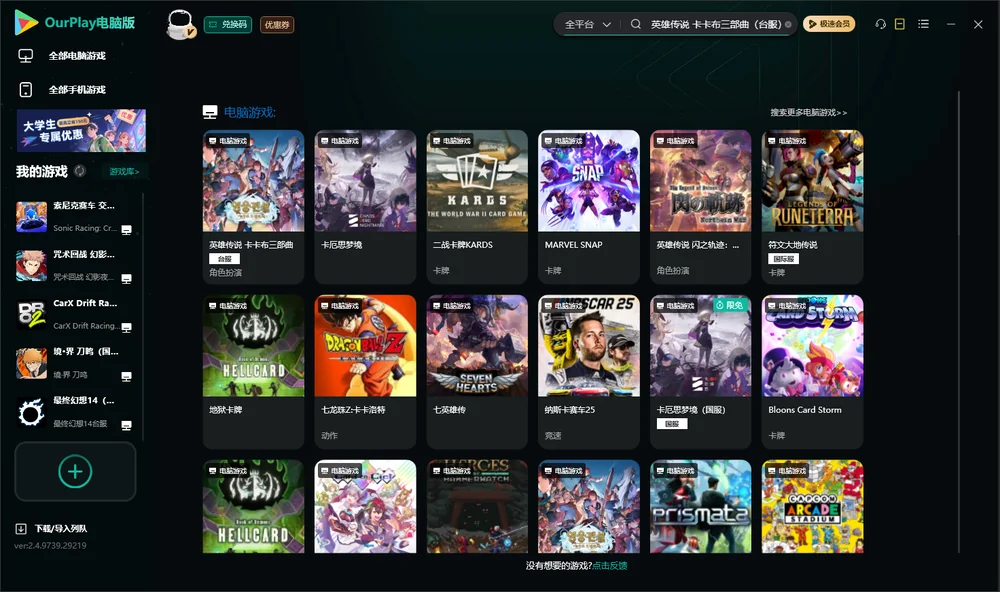The height and width of the screenshot is (592, 1000).
Task: Open 英雄传说 闪之轨迹 game card
Action: pos(701,207)
